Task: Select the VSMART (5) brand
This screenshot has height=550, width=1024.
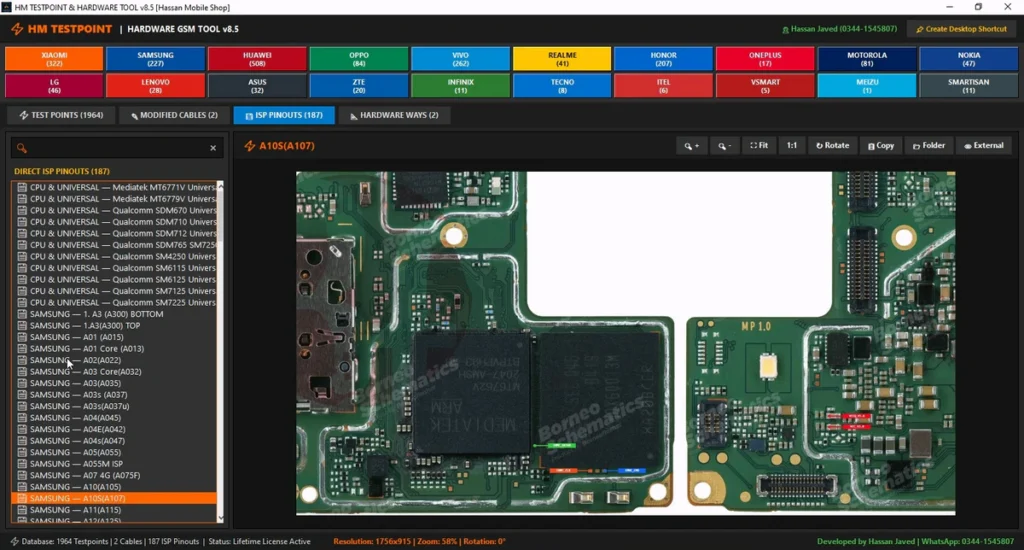Action: tap(765, 86)
